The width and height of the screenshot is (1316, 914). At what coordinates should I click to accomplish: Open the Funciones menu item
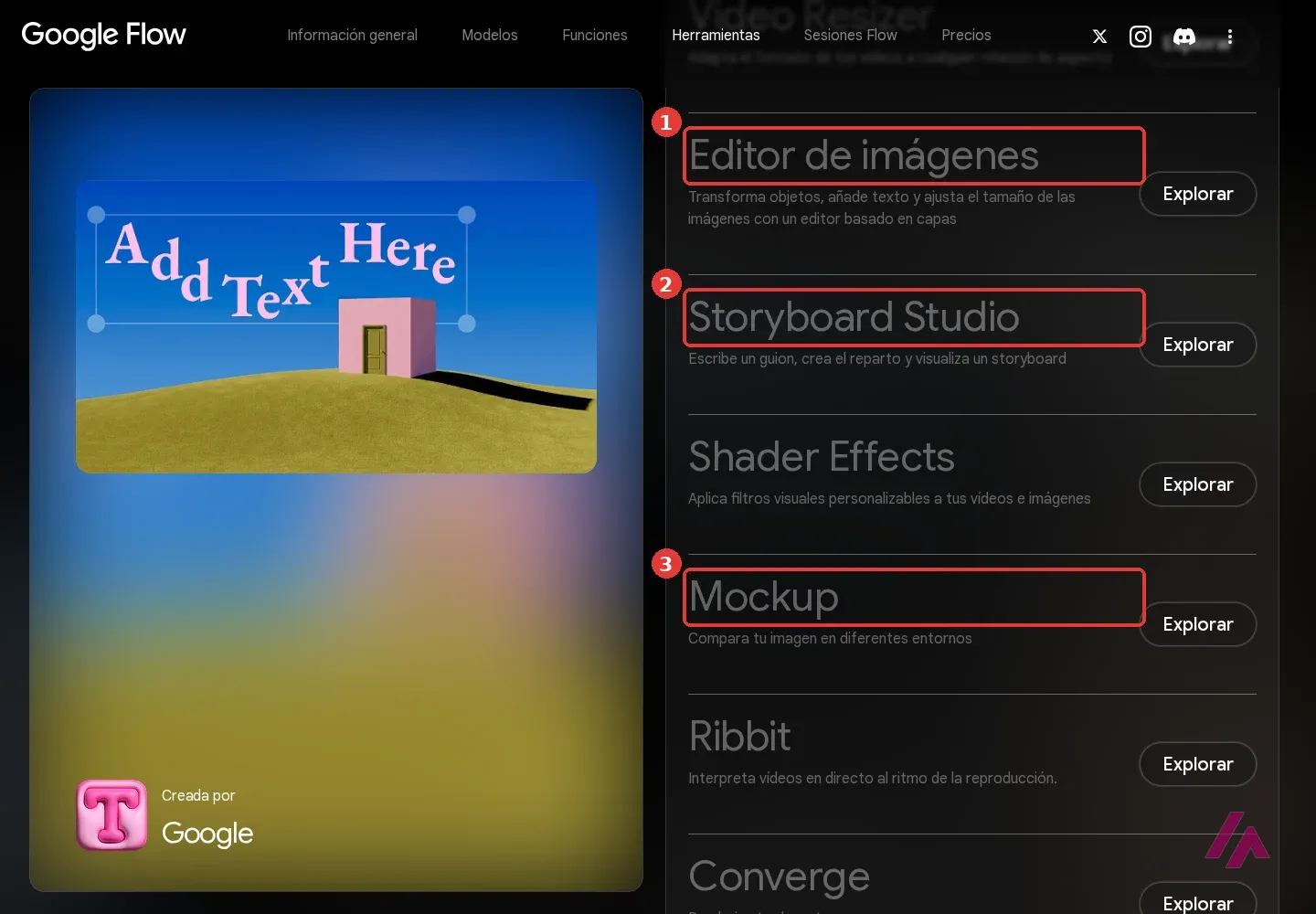tap(595, 35)
